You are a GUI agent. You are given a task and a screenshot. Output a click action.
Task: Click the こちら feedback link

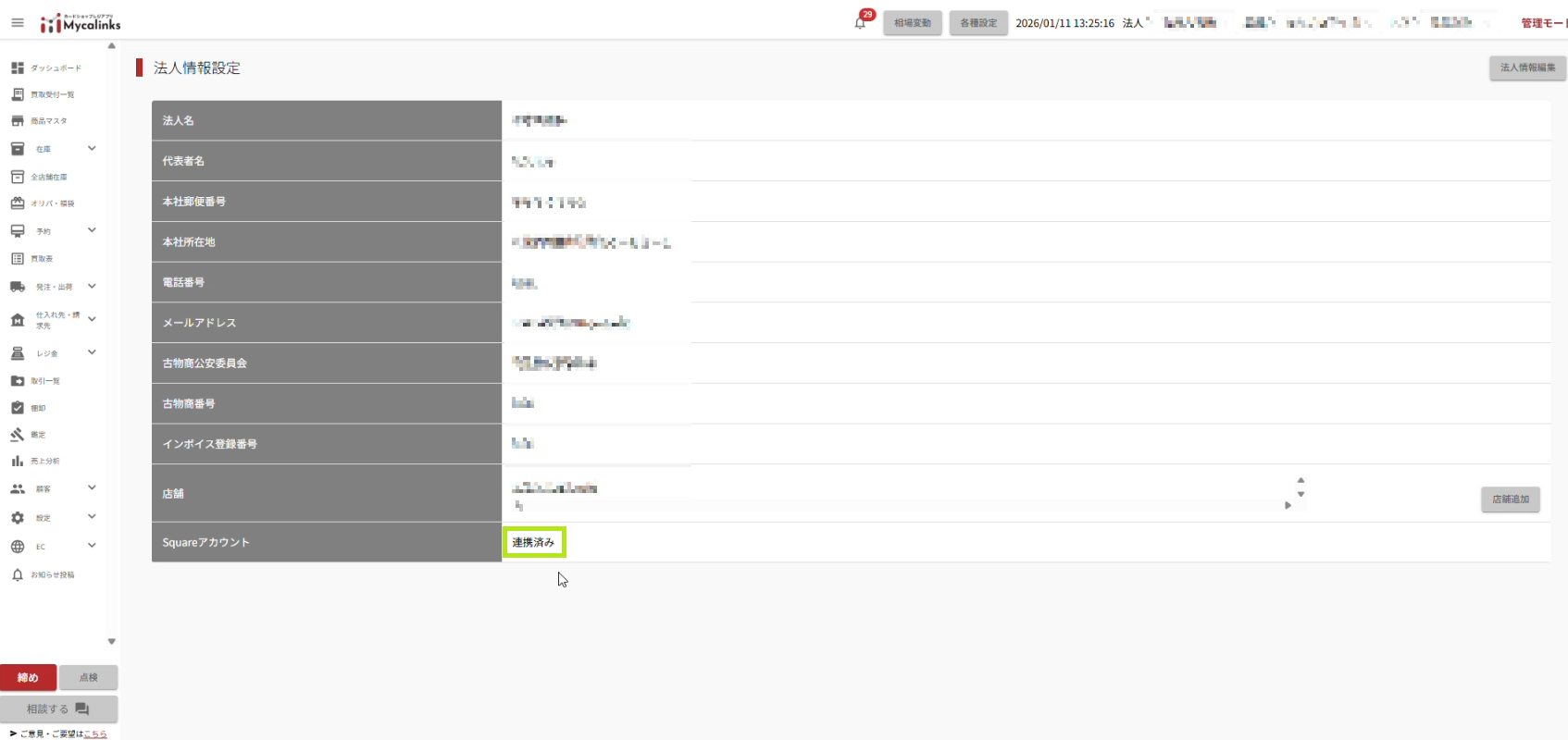[94, 734]
